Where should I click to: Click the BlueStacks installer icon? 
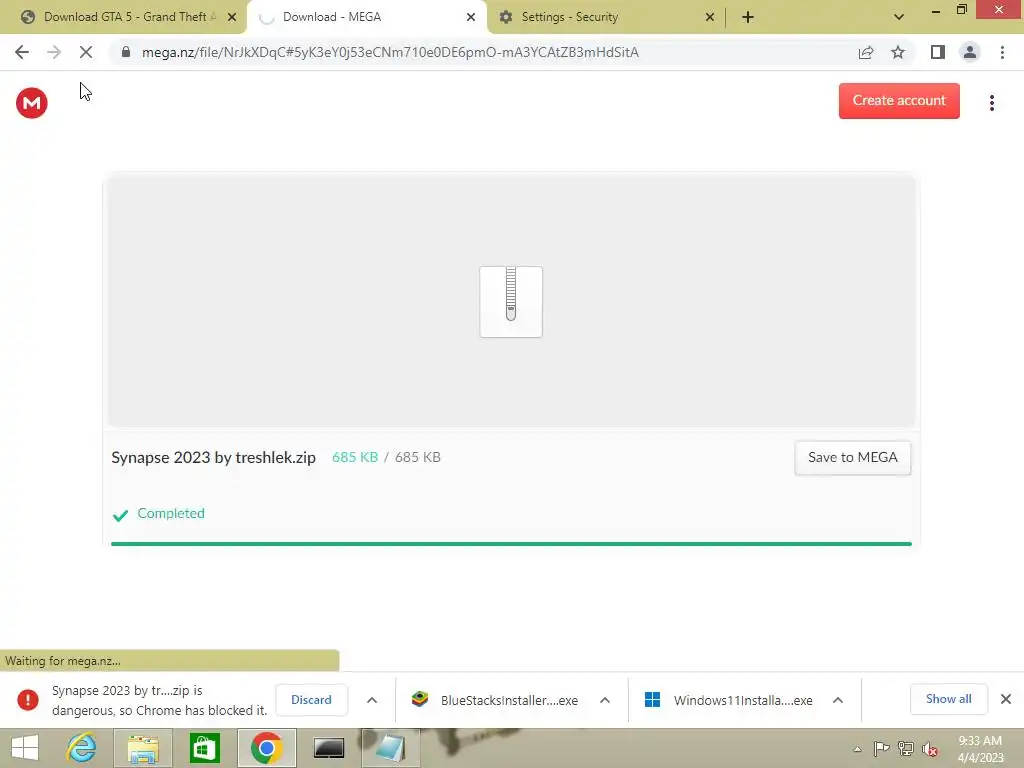click(x=420, y=699)
